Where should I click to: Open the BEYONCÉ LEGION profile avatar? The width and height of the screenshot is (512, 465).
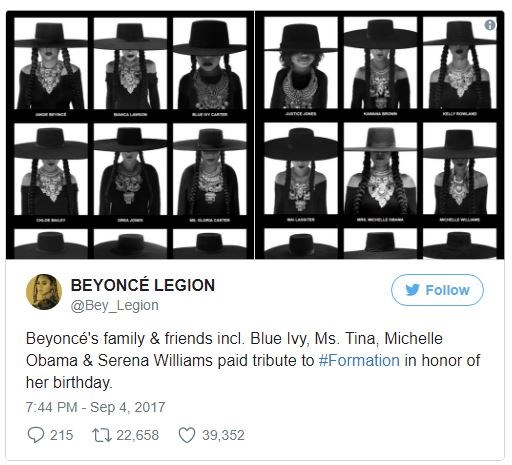coord(44,292)
